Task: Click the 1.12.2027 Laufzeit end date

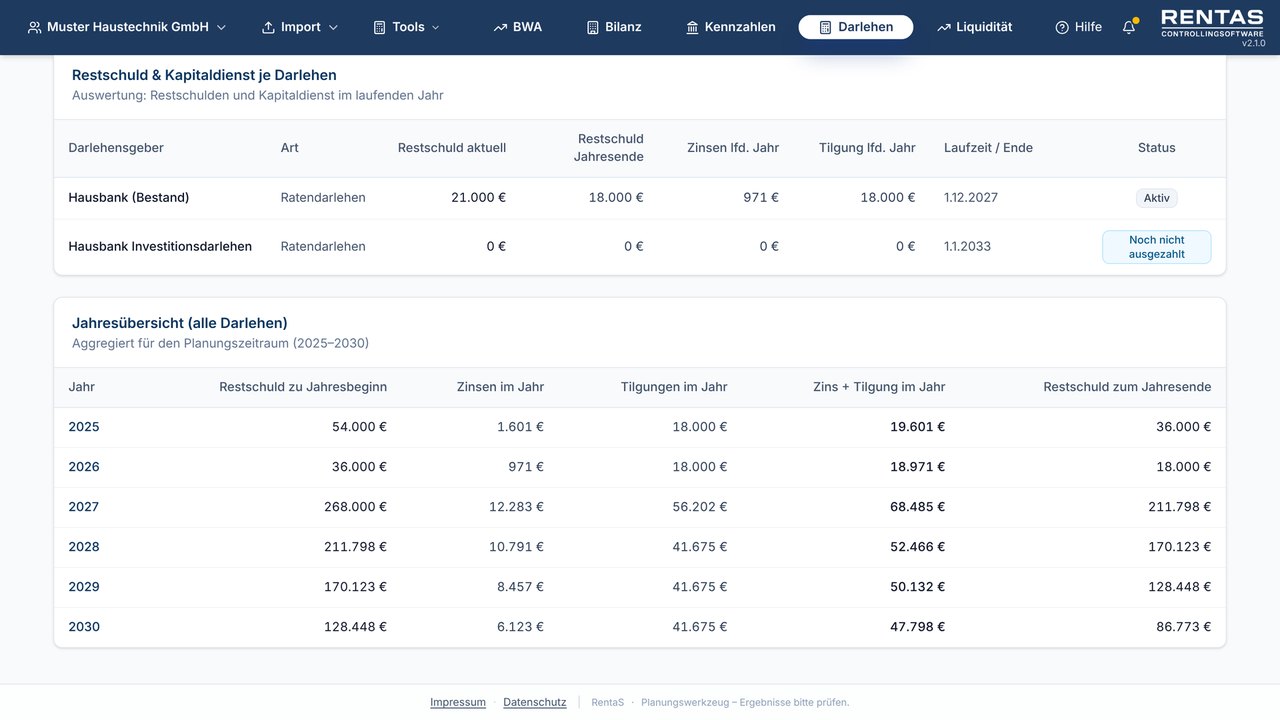Action: pos(973,198)
